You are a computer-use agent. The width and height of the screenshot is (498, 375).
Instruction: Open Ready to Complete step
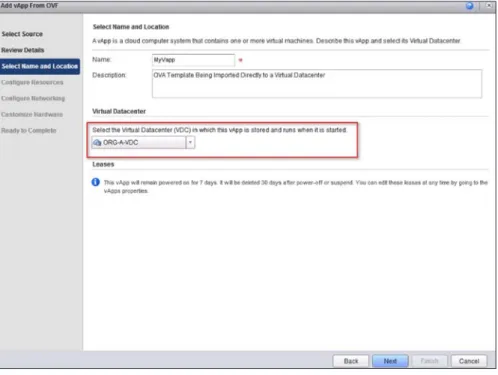29,130
